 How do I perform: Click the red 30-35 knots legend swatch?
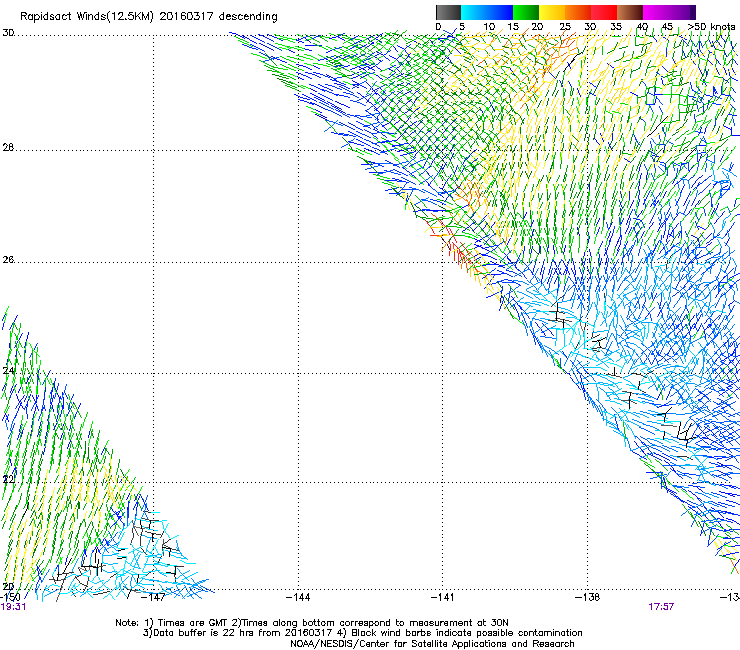coord(604,12)
